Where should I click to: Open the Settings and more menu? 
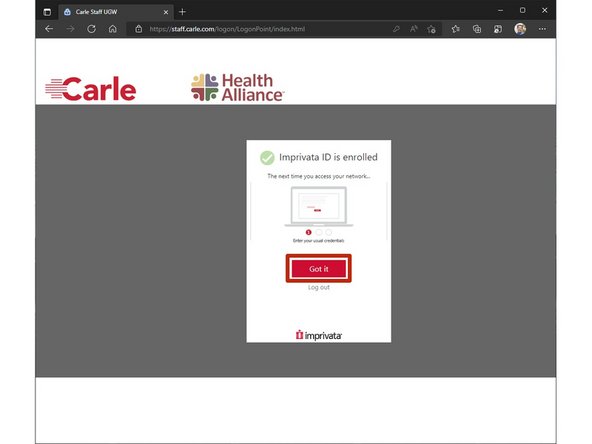click(x=542, y=29)
